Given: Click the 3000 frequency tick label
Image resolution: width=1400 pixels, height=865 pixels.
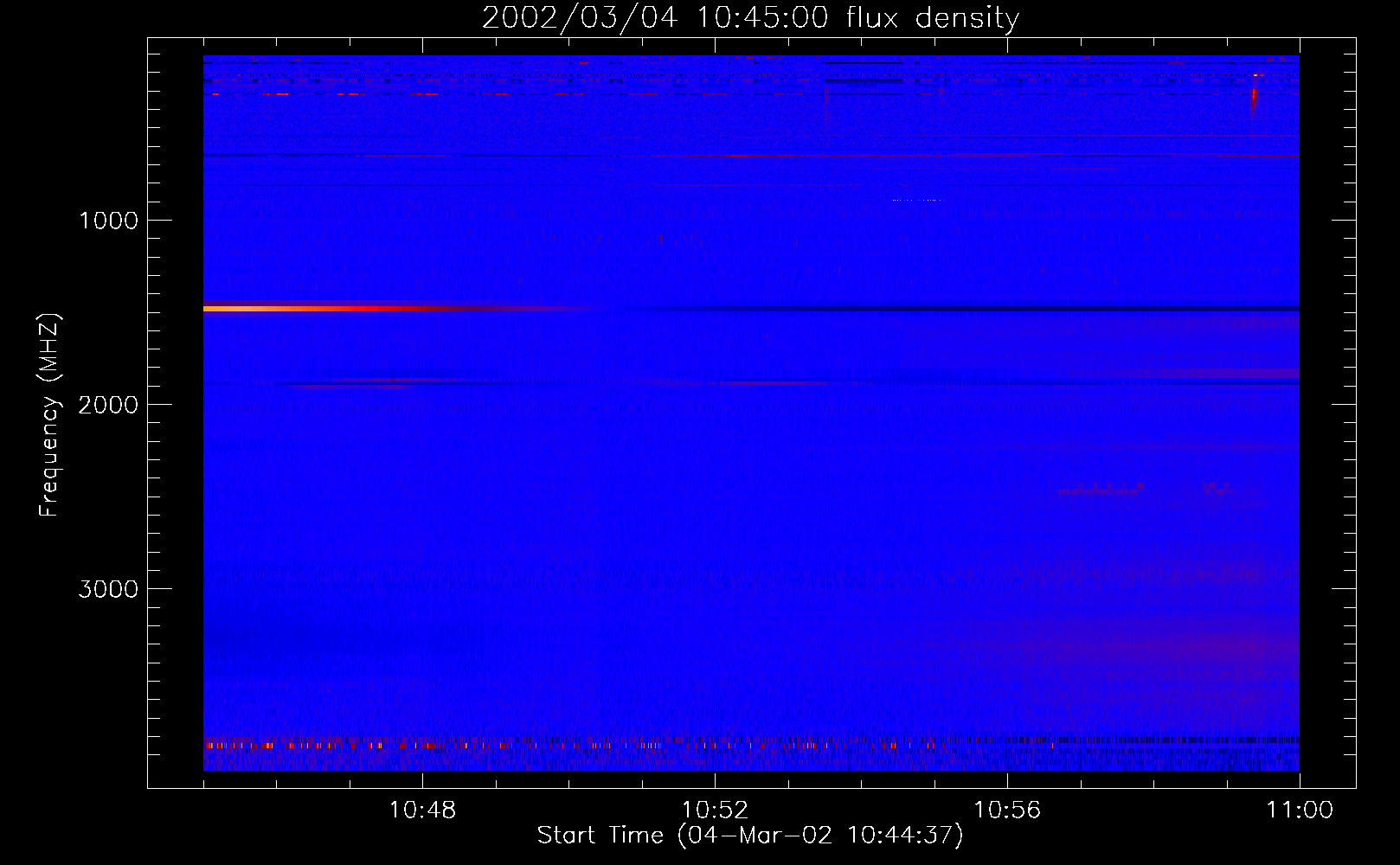Looking at the screenshot, I should click(108, 589).
